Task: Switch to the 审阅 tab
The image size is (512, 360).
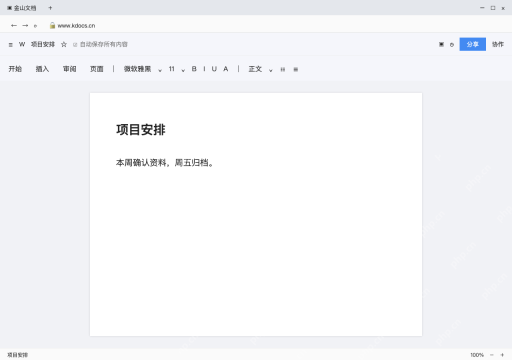Action: point(70,69)
